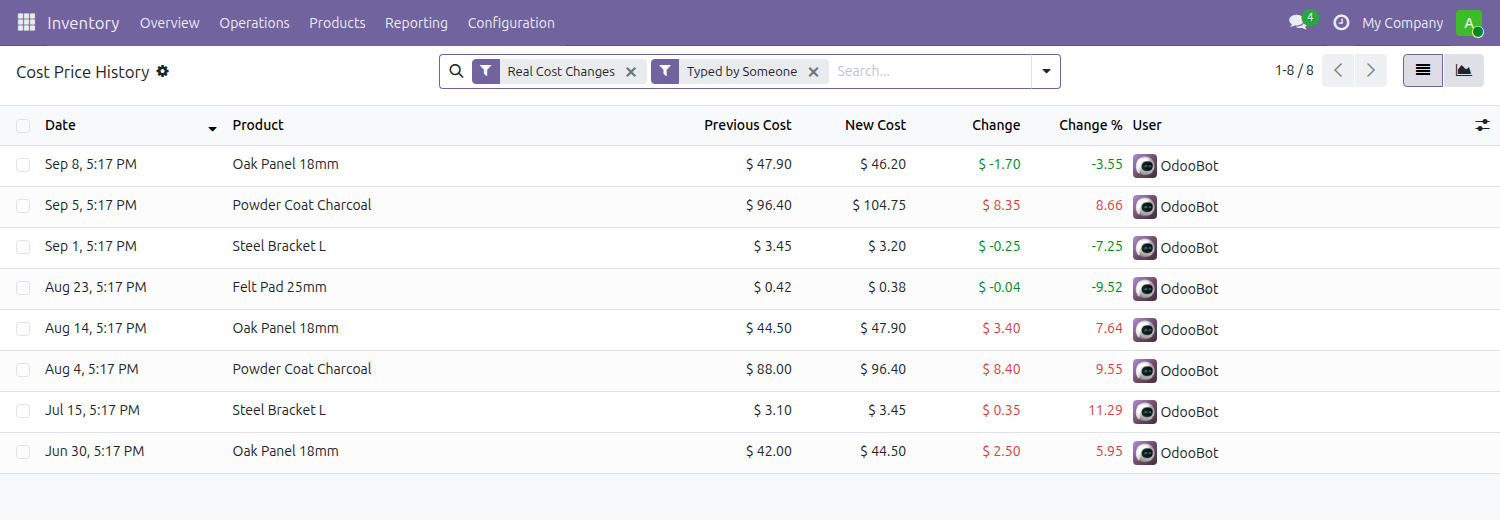Click OdooBot avatar in Jun 30 row
This screenshot has width=1500, height=520.
pos(1145,453)
